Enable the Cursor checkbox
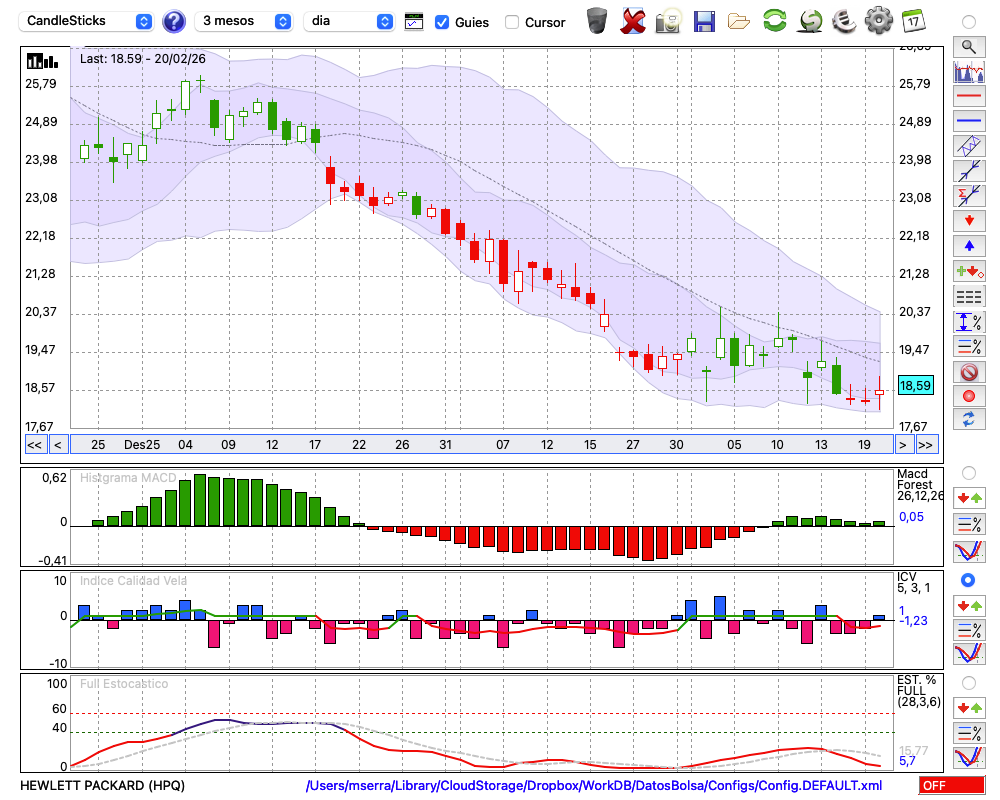 (512, 22)
